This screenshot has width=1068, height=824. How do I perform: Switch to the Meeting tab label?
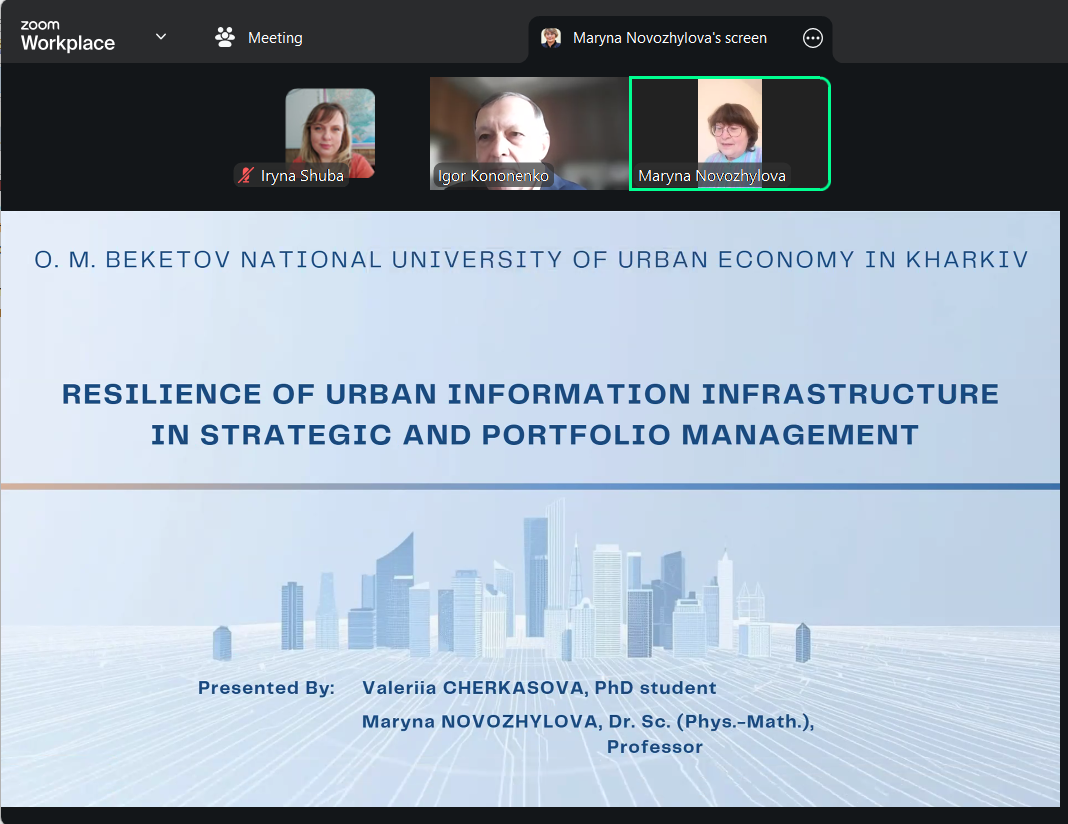275,38
